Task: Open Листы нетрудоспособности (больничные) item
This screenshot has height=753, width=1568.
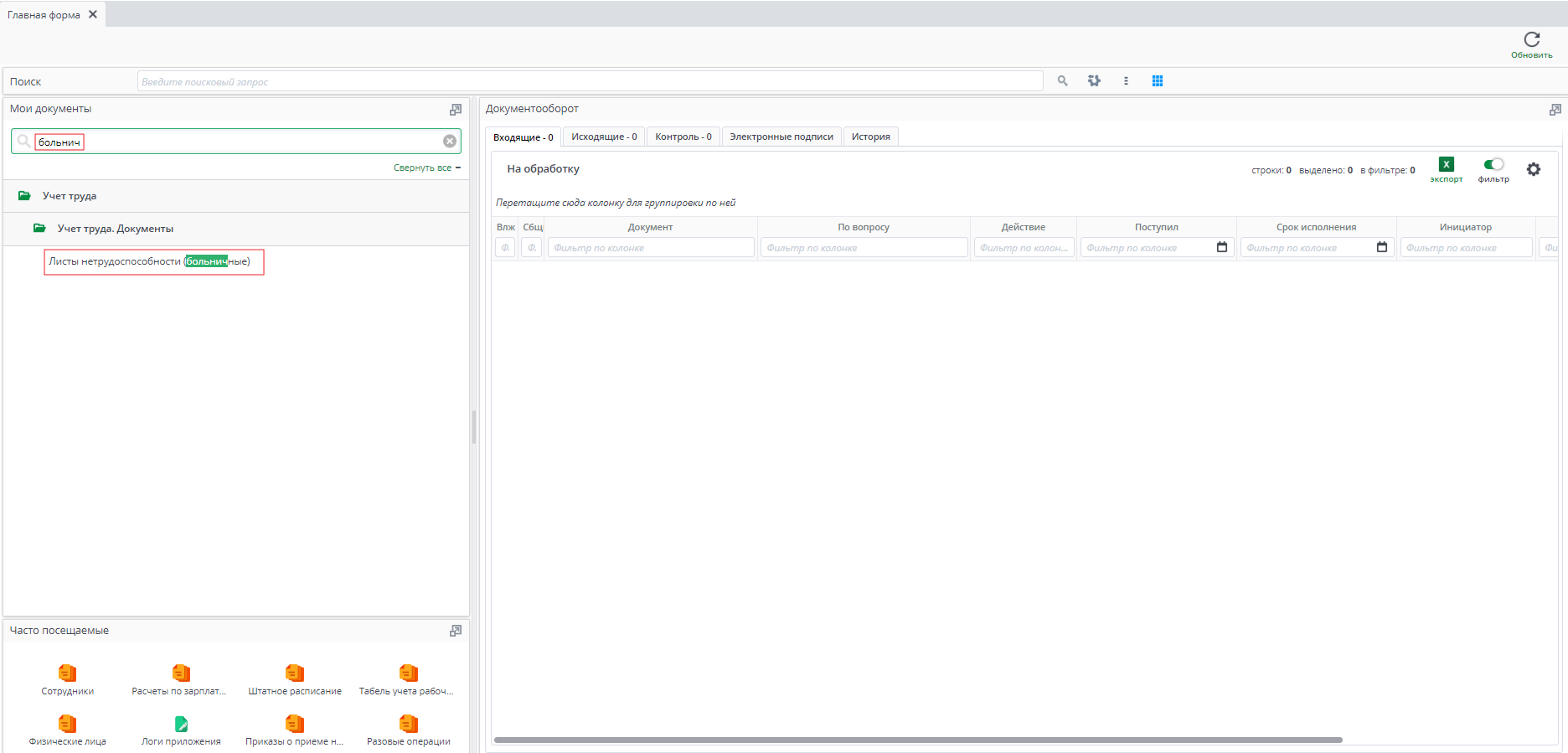Action: click(x=149, y=261)
